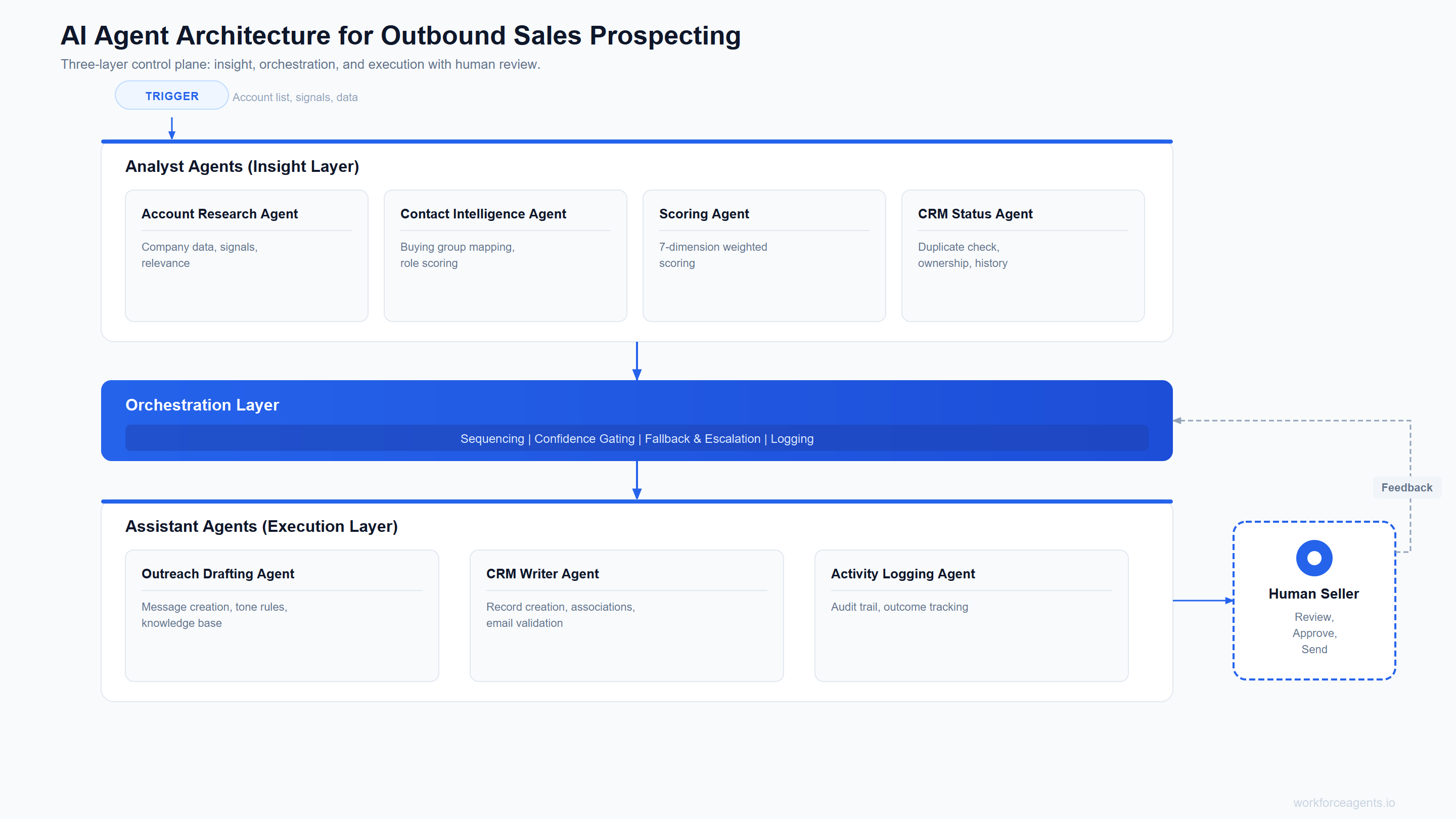Open the workforceagents.io watermark link

tap(1344, 803)
